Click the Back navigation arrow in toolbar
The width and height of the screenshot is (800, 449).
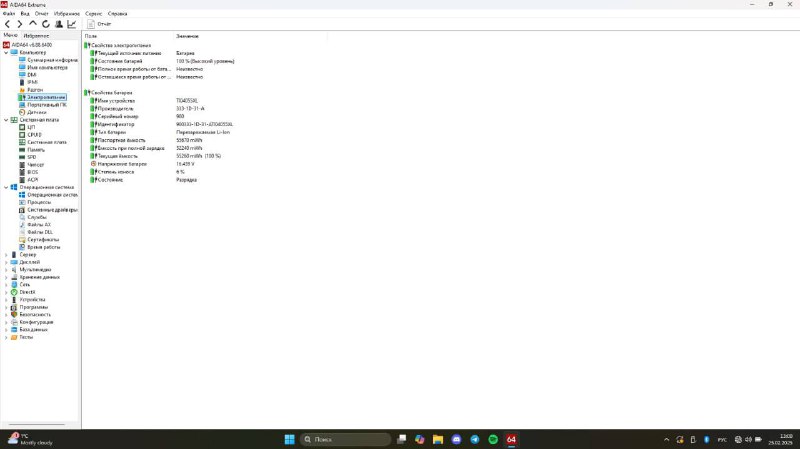click(8, 23)
